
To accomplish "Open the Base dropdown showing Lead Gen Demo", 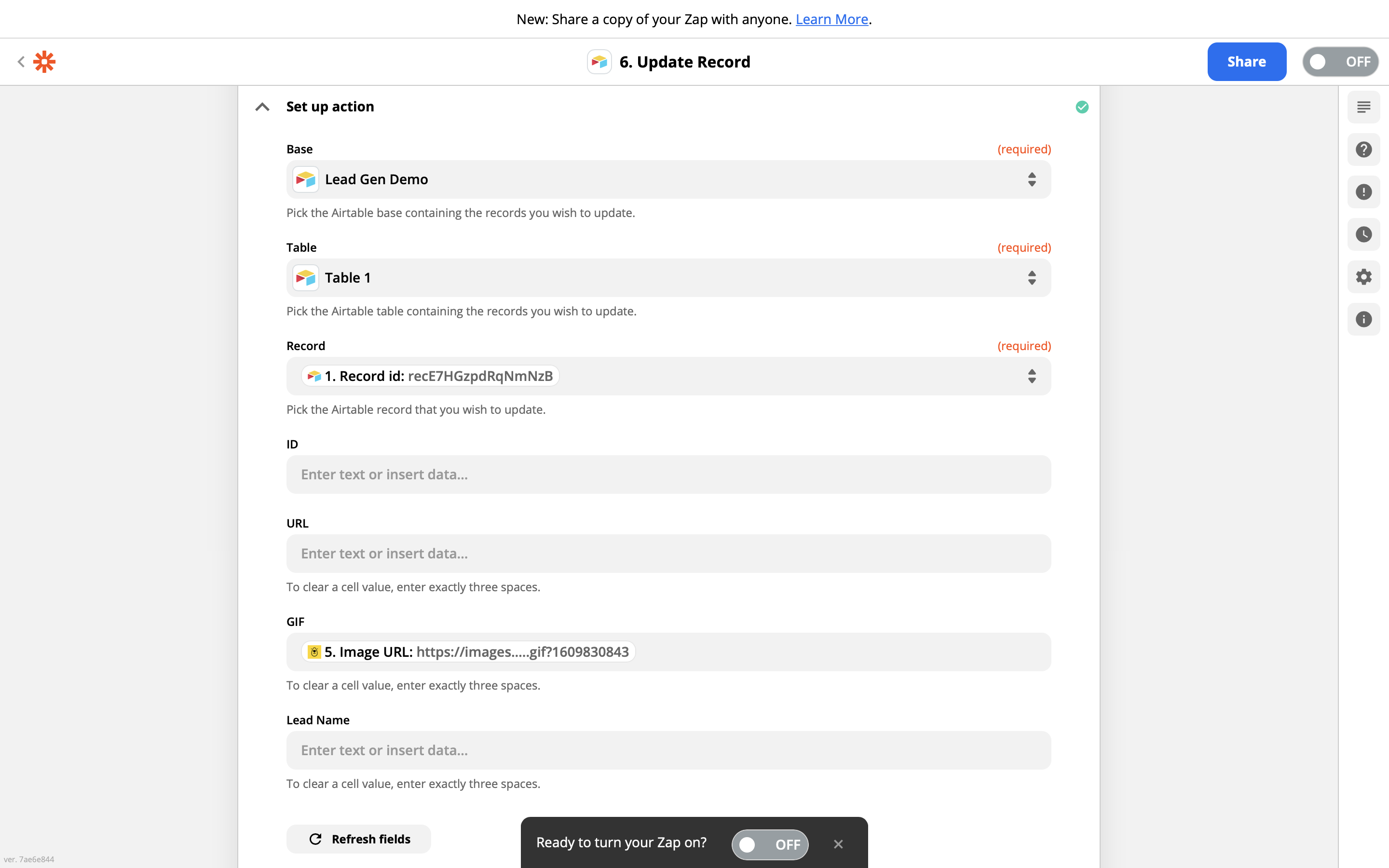I will [x=668, y=180].
